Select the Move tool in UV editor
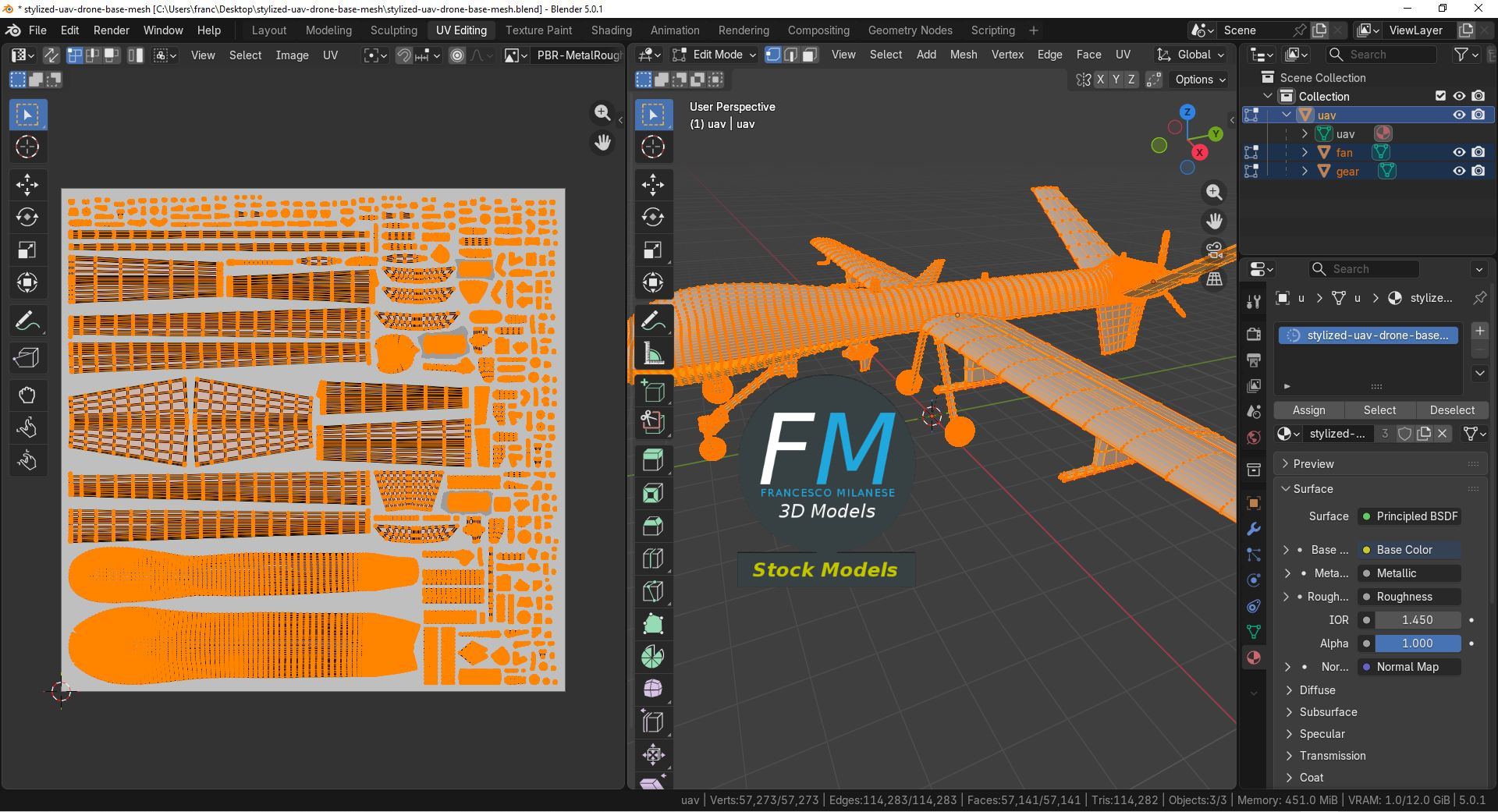 click(x=27, y=185)
